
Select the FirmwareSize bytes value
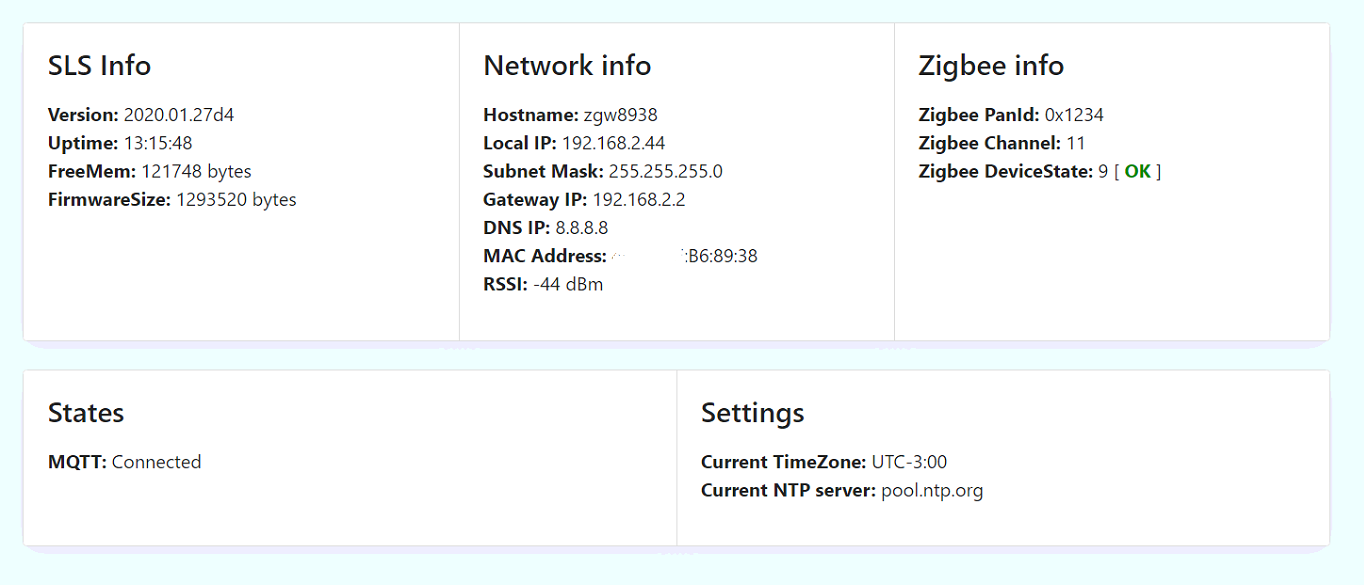point(236,200)
